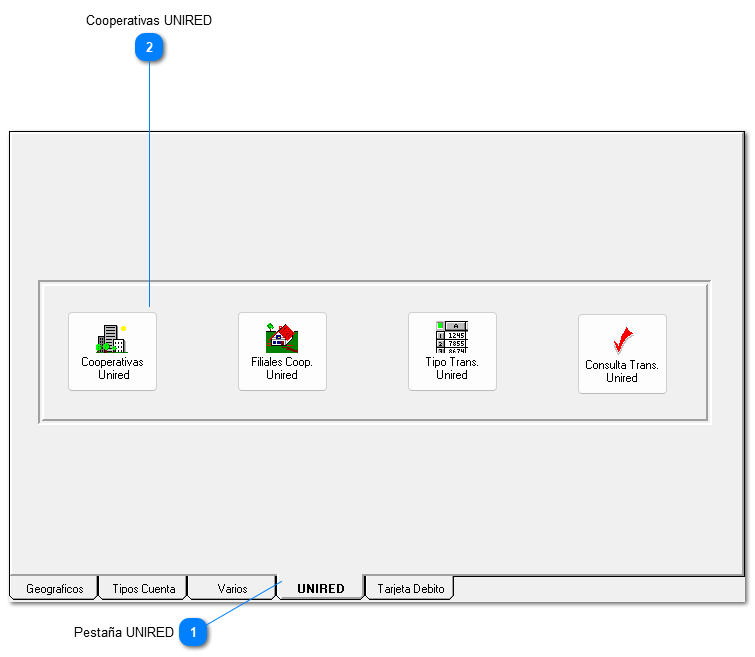This screenshot has height=657, width=755.
Task: Click the "Cooperativas UNIRED" annotation text
Action: click(x=149, y=20)
